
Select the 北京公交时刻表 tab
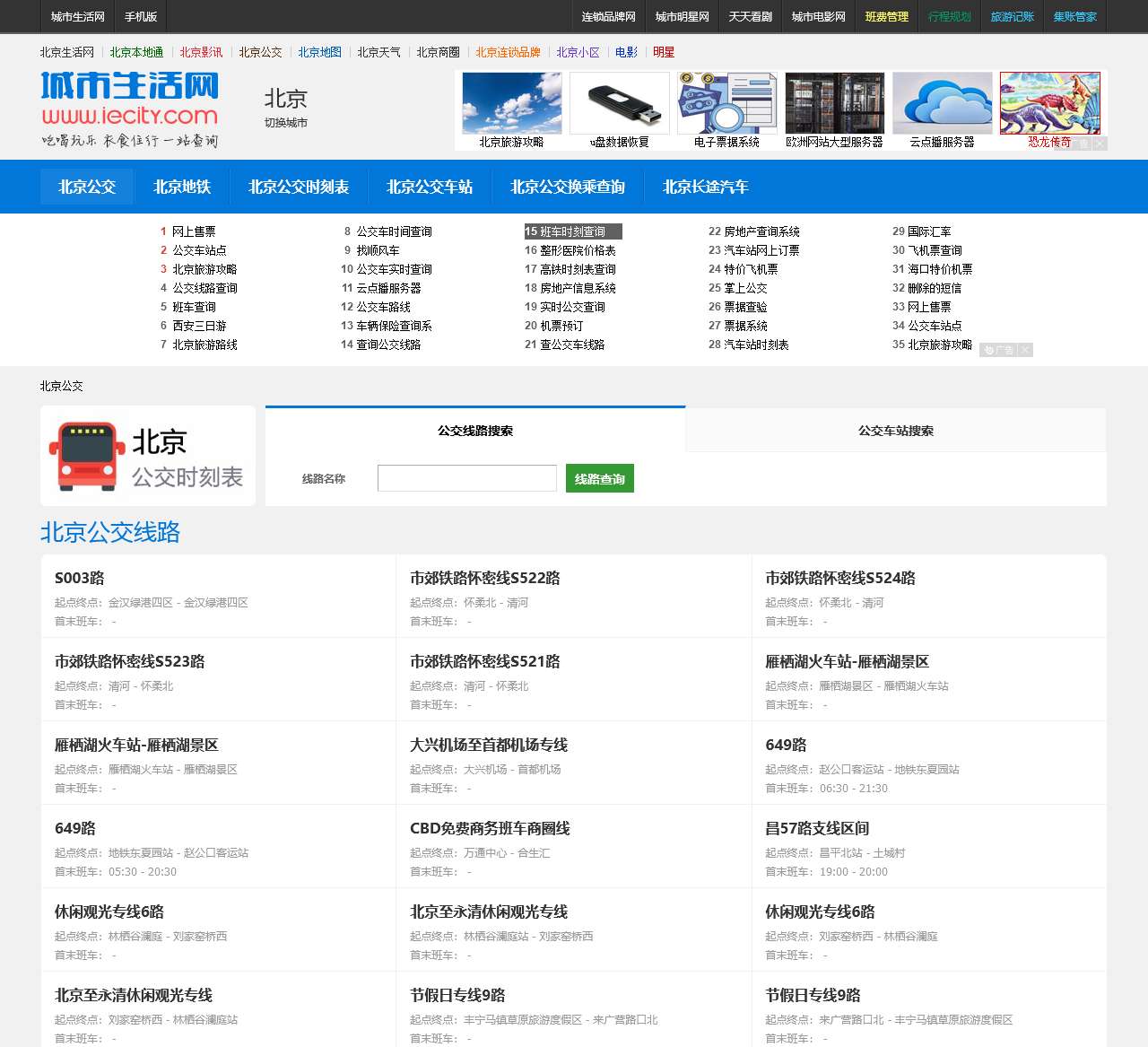[298, 187]
